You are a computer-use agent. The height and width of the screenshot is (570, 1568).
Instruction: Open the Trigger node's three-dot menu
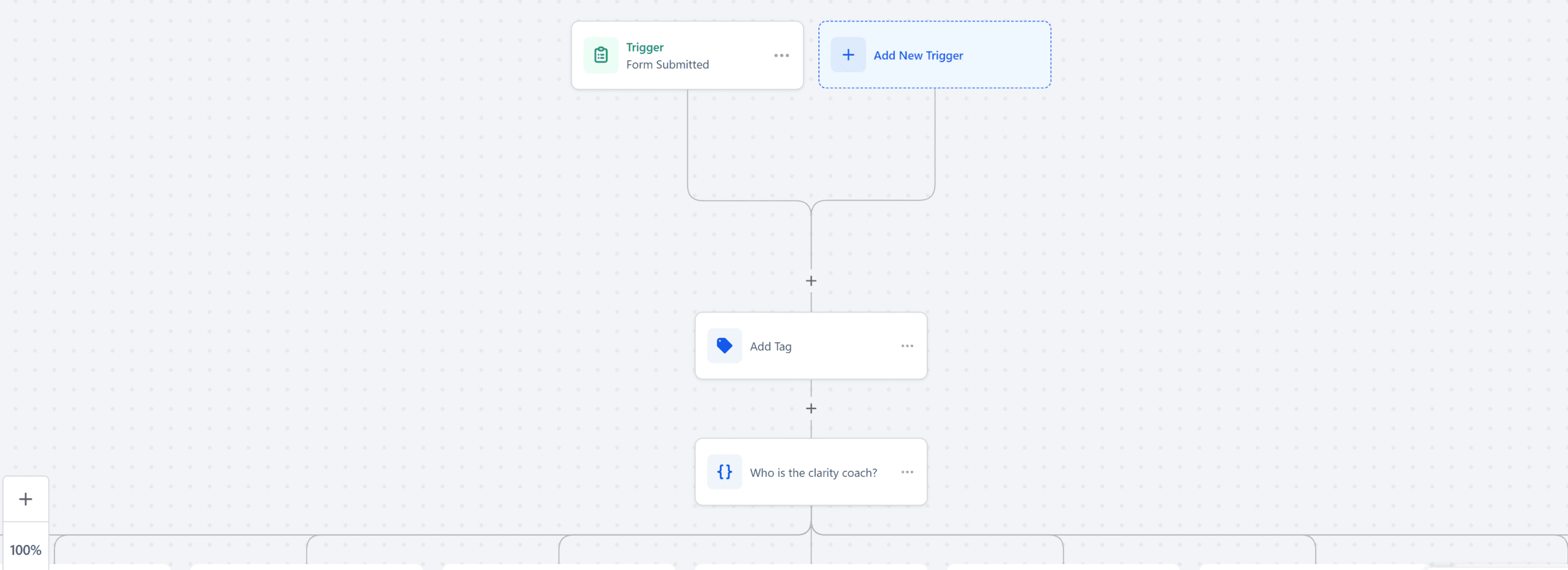[782, 56]
